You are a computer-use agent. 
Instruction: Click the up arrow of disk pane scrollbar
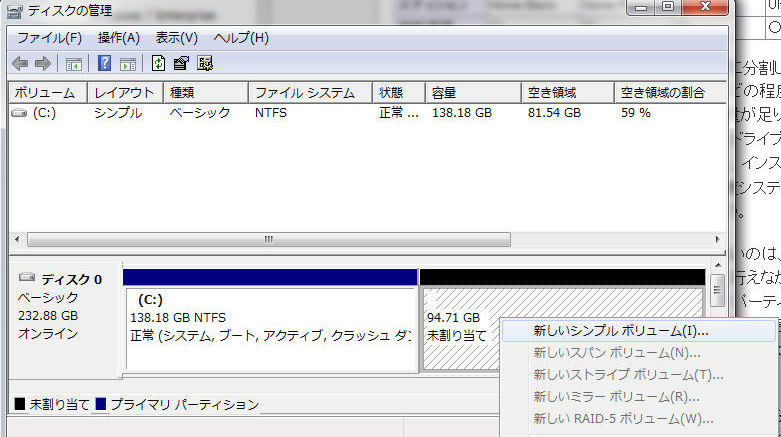point(717,266)
